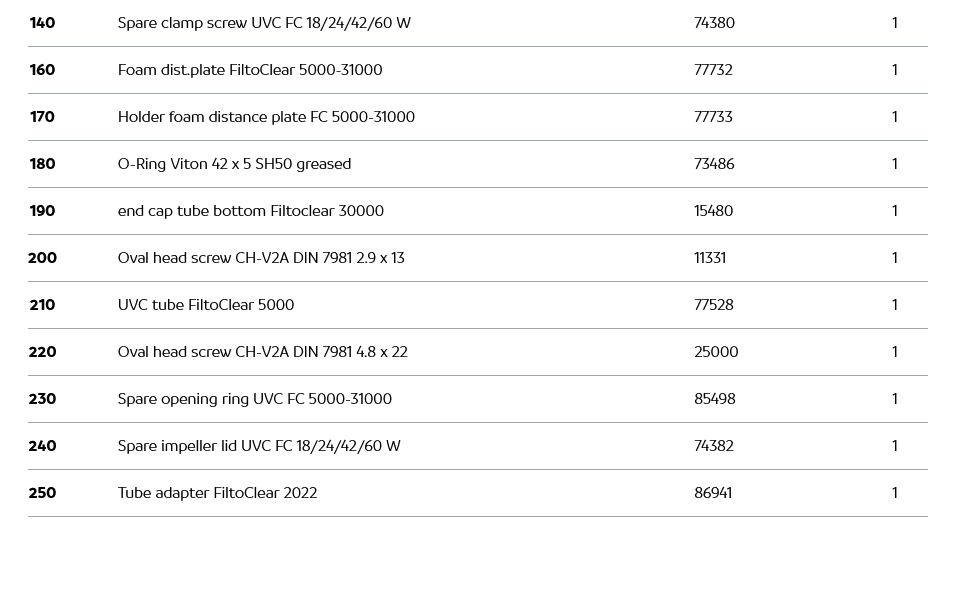Viewport: 967px width, 597px height.
Task: Select position number 160
Action: (x=42, y=70)
